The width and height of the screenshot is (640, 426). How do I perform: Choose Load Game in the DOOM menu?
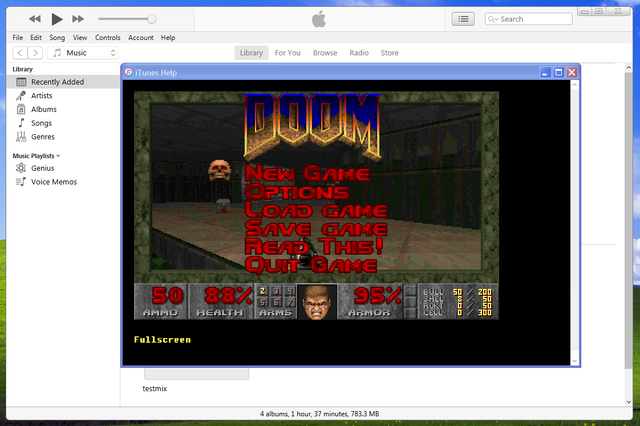coord(316,211)
